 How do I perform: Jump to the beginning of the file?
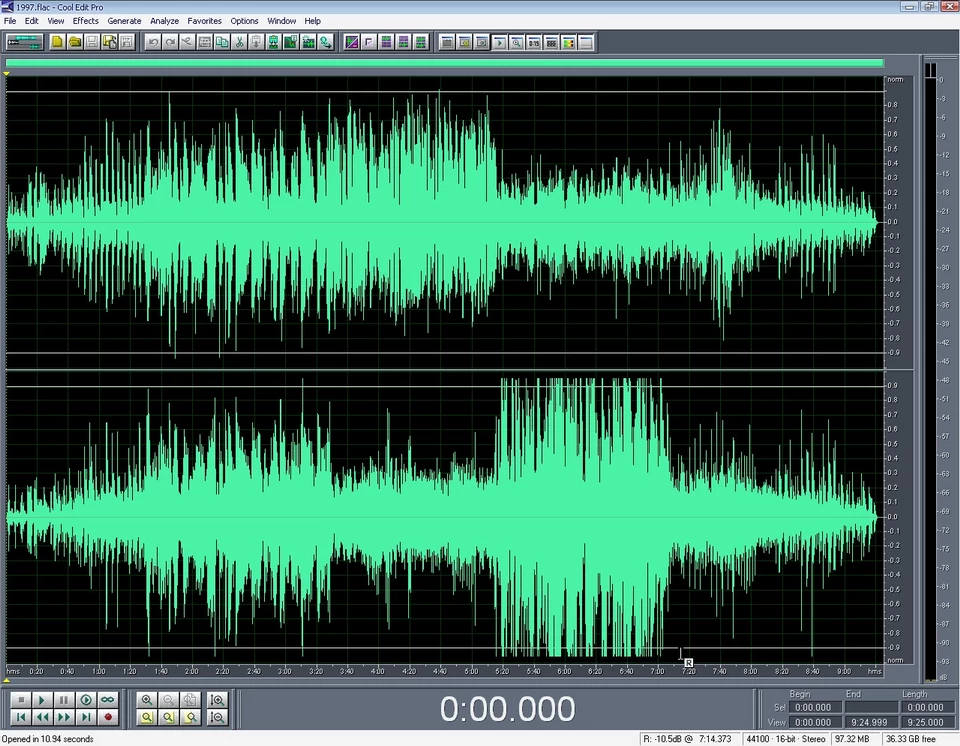coord(20,717)
